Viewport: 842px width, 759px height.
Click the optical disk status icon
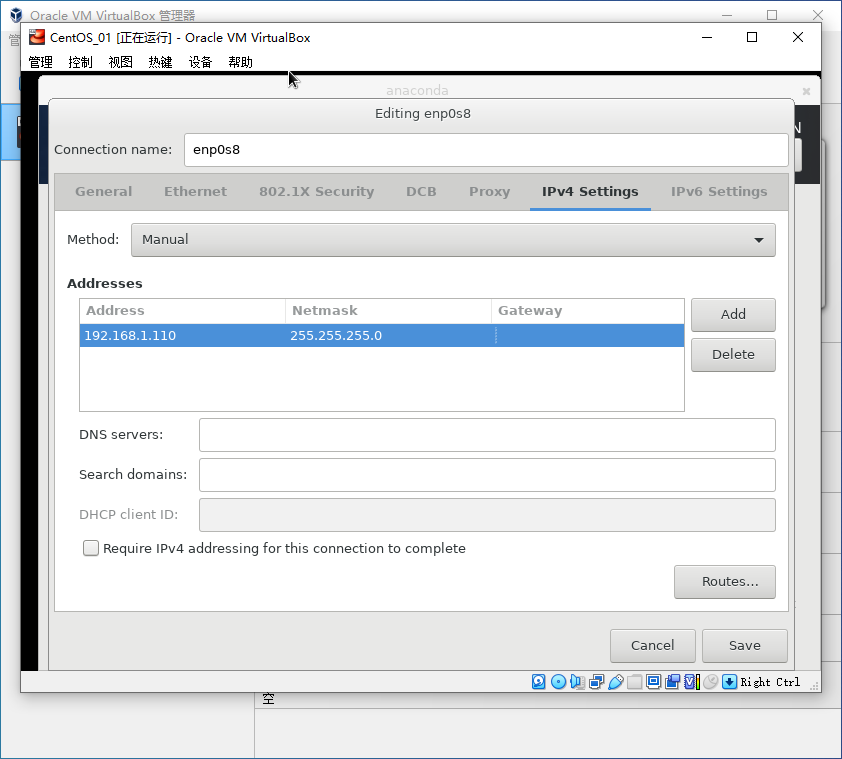tap(558, 682)
